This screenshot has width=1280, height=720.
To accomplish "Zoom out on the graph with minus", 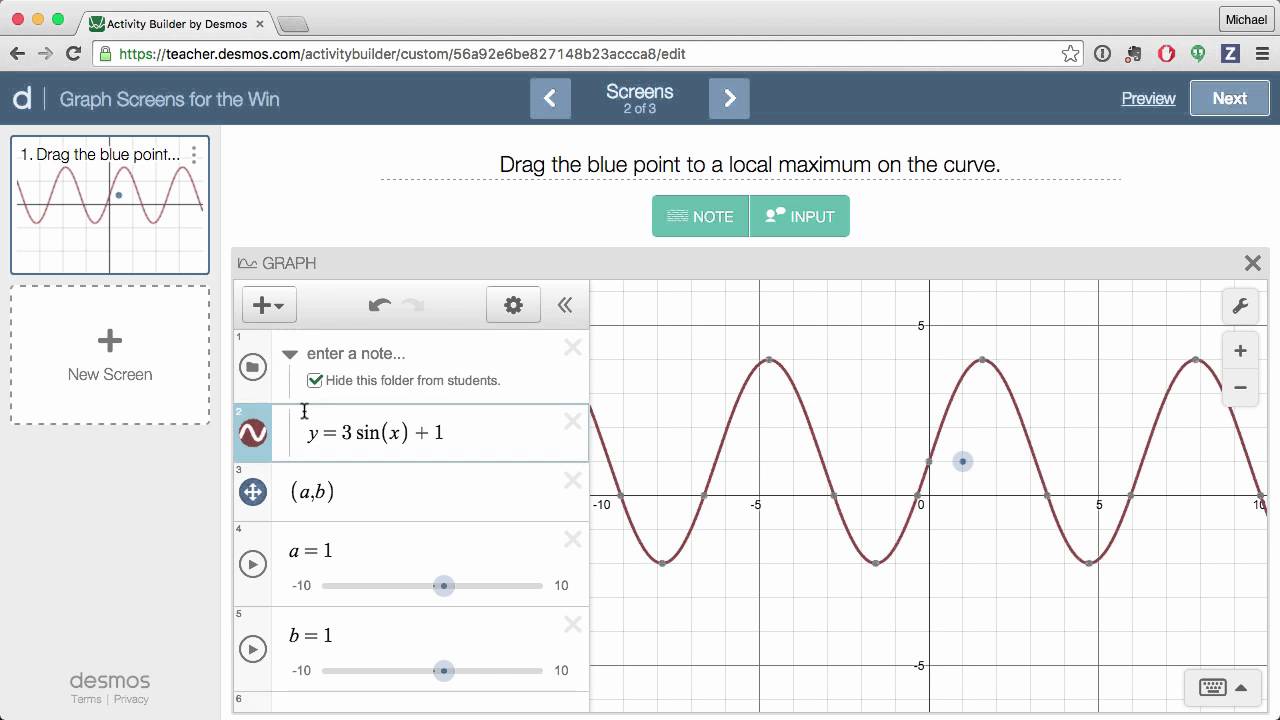I will pos(1240,388).
